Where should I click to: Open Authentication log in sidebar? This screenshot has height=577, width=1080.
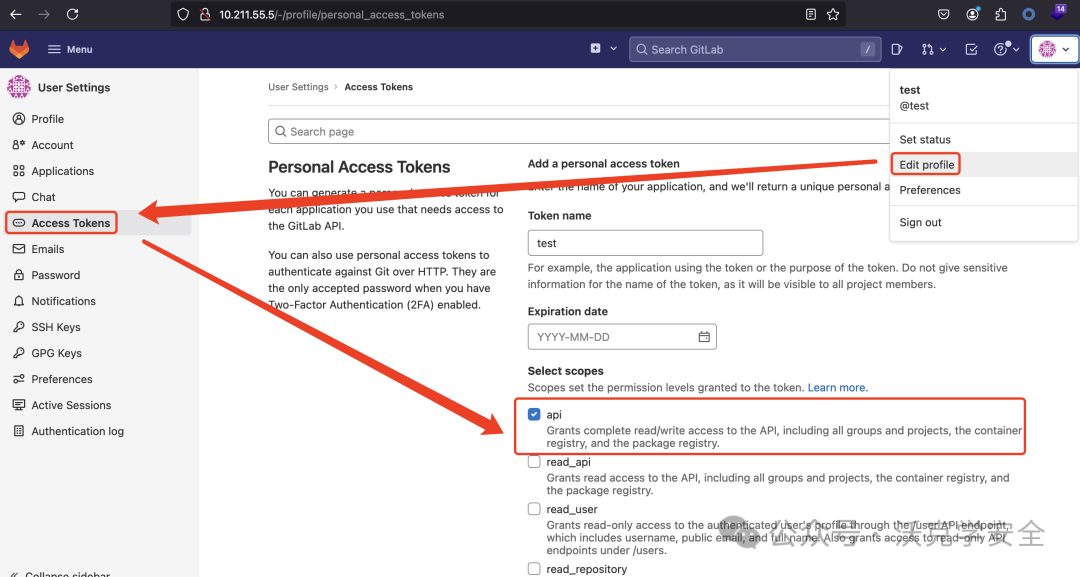77,431
